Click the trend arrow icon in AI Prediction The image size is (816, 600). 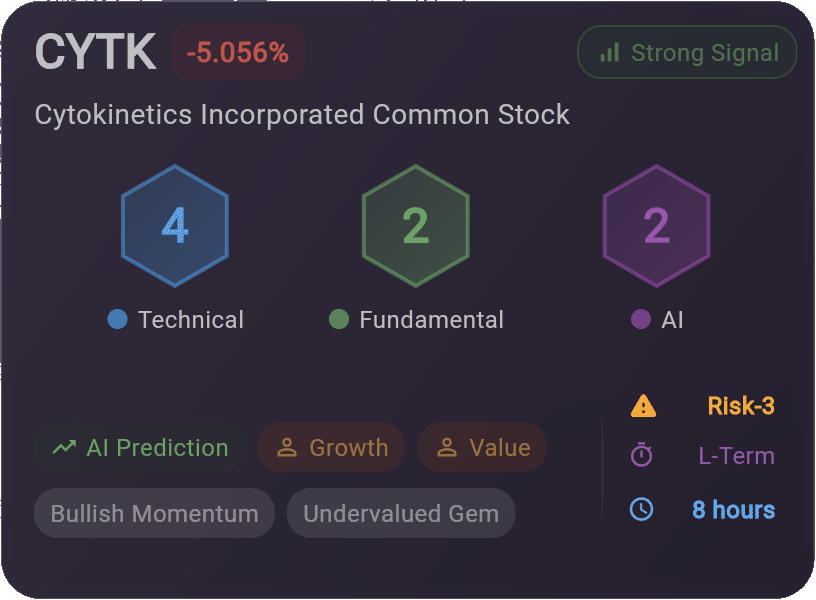[64, 447]
